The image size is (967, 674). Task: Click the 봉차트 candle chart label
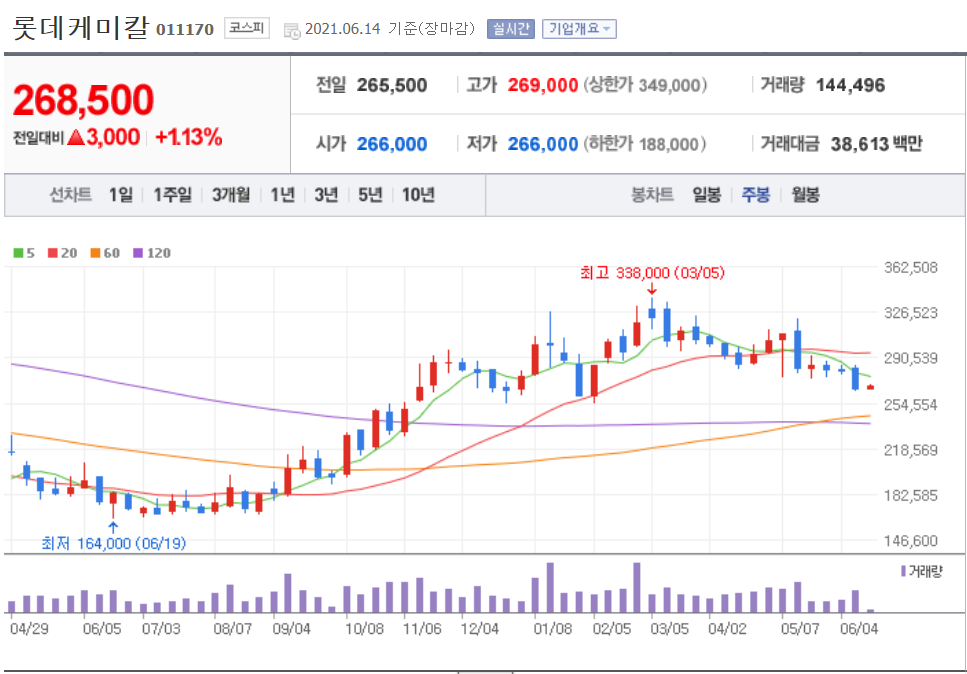coord(652,195)
